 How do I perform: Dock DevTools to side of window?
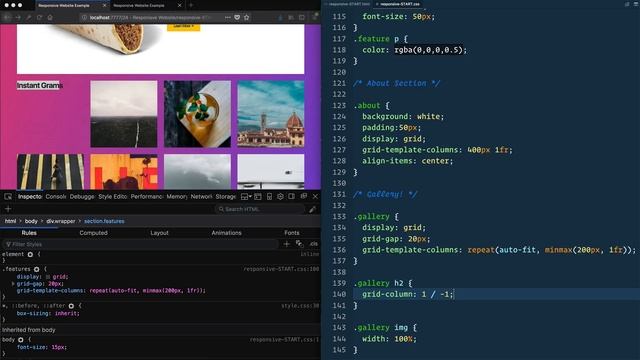(x=291, y=197)
